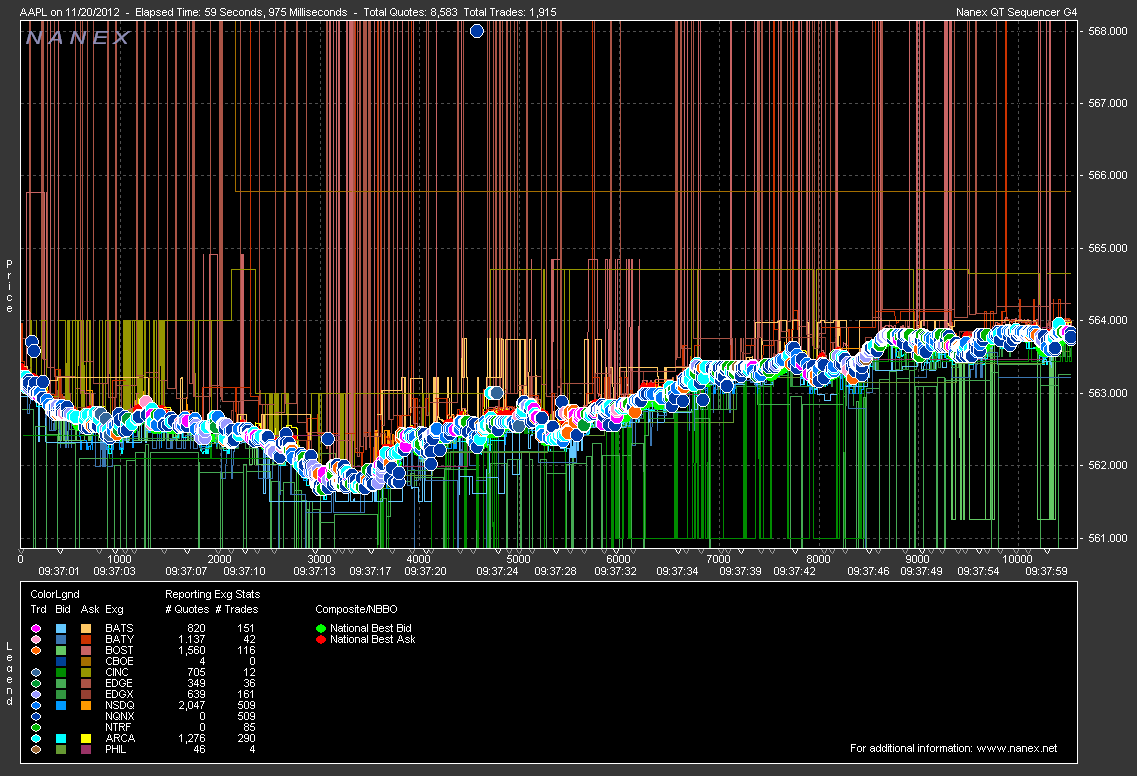Click the 5000 sequence tick on x-axis

tap(517, 559)
